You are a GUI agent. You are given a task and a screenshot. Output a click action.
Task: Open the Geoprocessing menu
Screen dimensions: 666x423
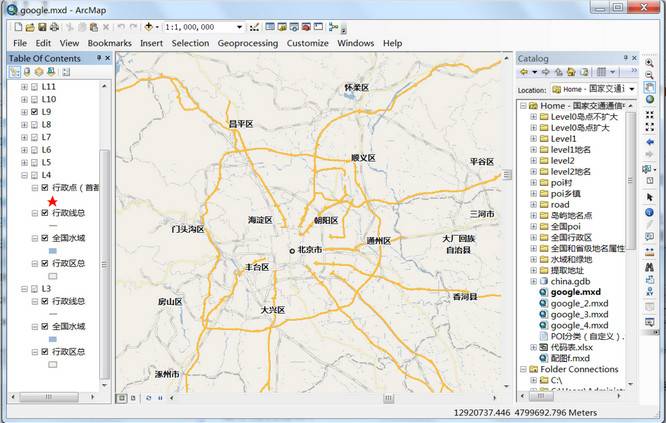point(248,43)
